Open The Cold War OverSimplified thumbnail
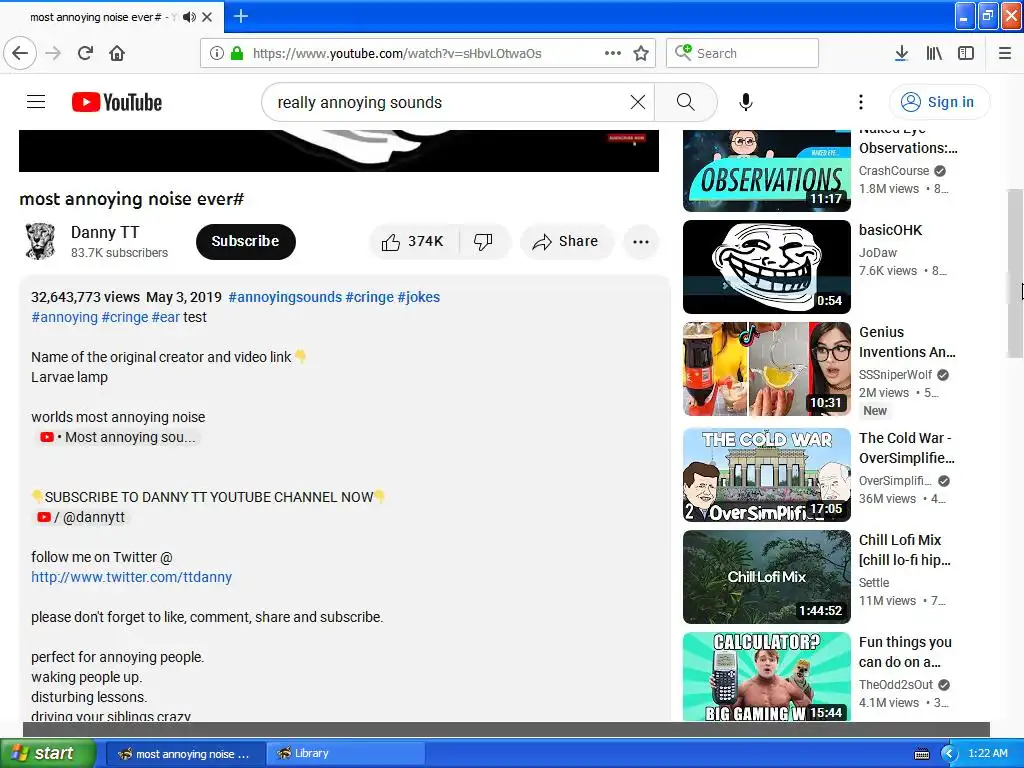Viewport: 1024px width, 768px height. point(767,475)
